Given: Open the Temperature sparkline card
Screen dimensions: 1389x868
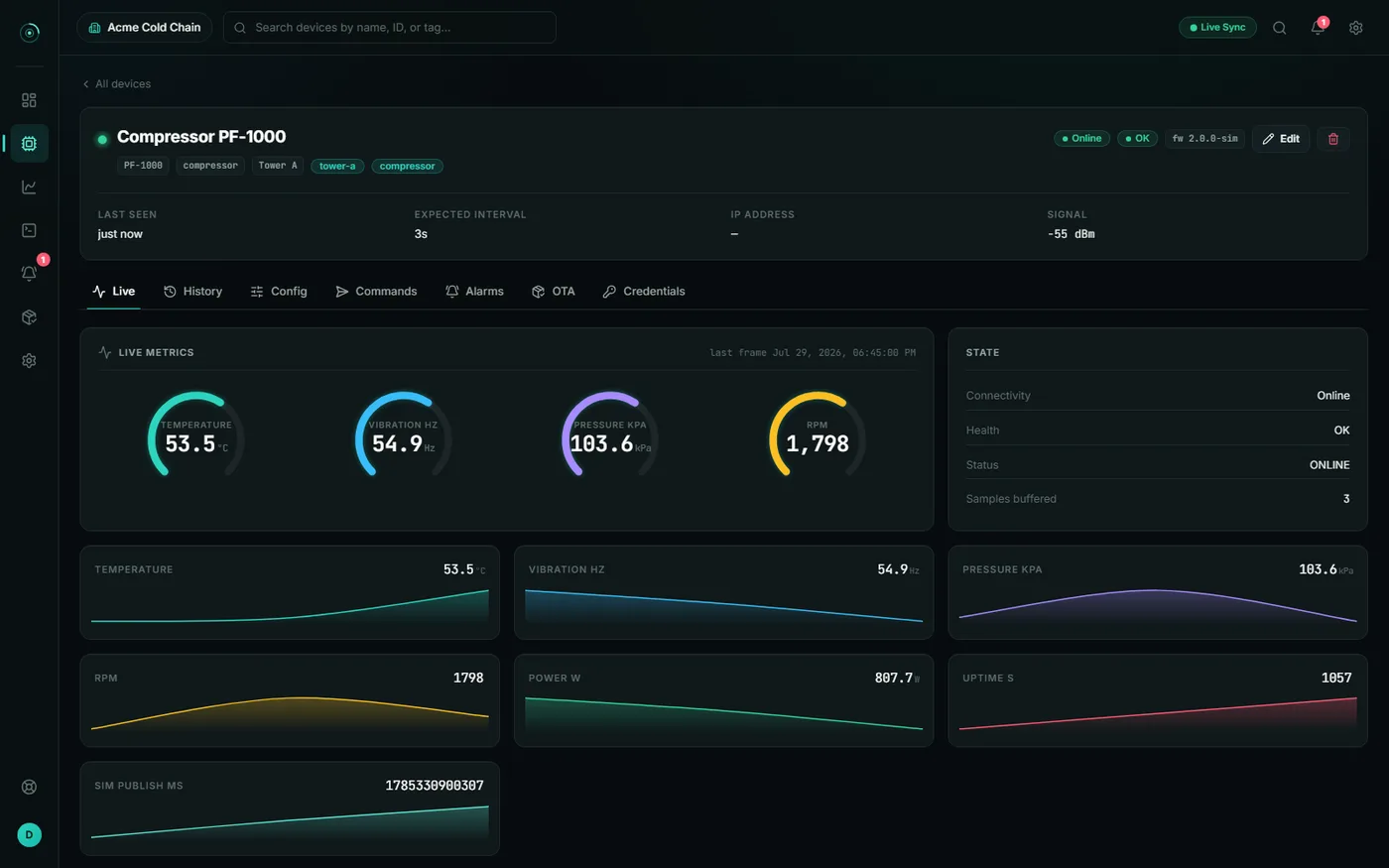Looking at the screenshot, I should coord(290,592).
